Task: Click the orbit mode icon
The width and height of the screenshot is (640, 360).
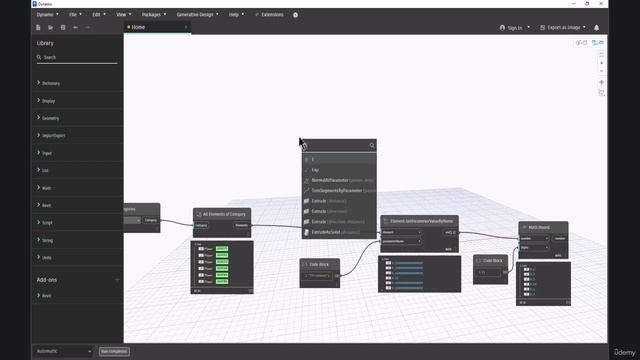Action: (x=601, y=93)
